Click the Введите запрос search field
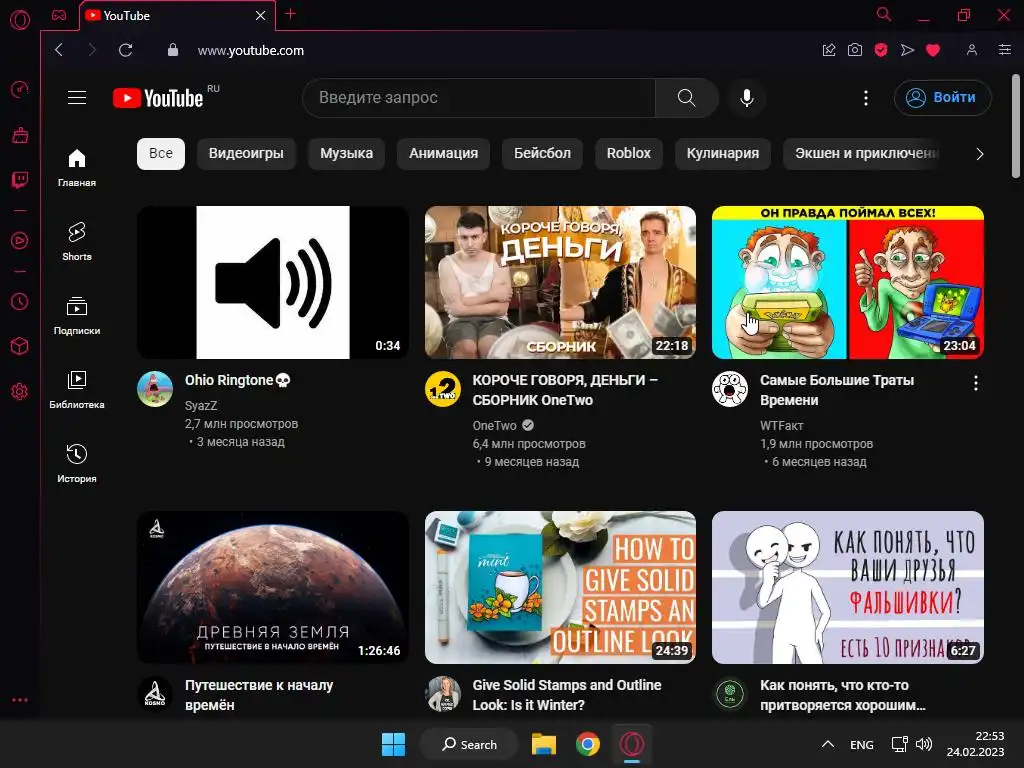 (479, 98)
